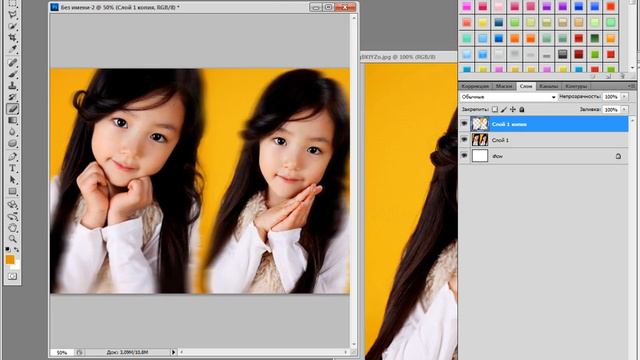Click document vertical scrollbar down arrow

click(x=354, y=344)
